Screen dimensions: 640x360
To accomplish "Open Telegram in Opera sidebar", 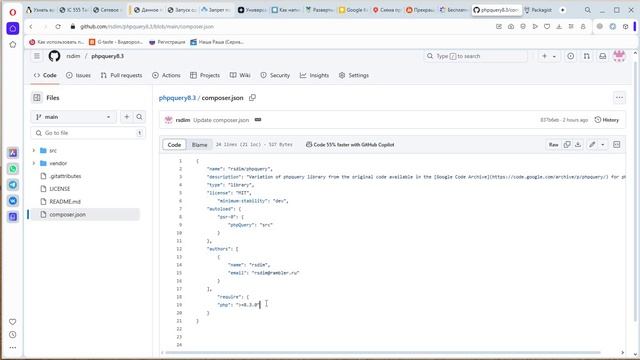I will [x=13, y=184].
